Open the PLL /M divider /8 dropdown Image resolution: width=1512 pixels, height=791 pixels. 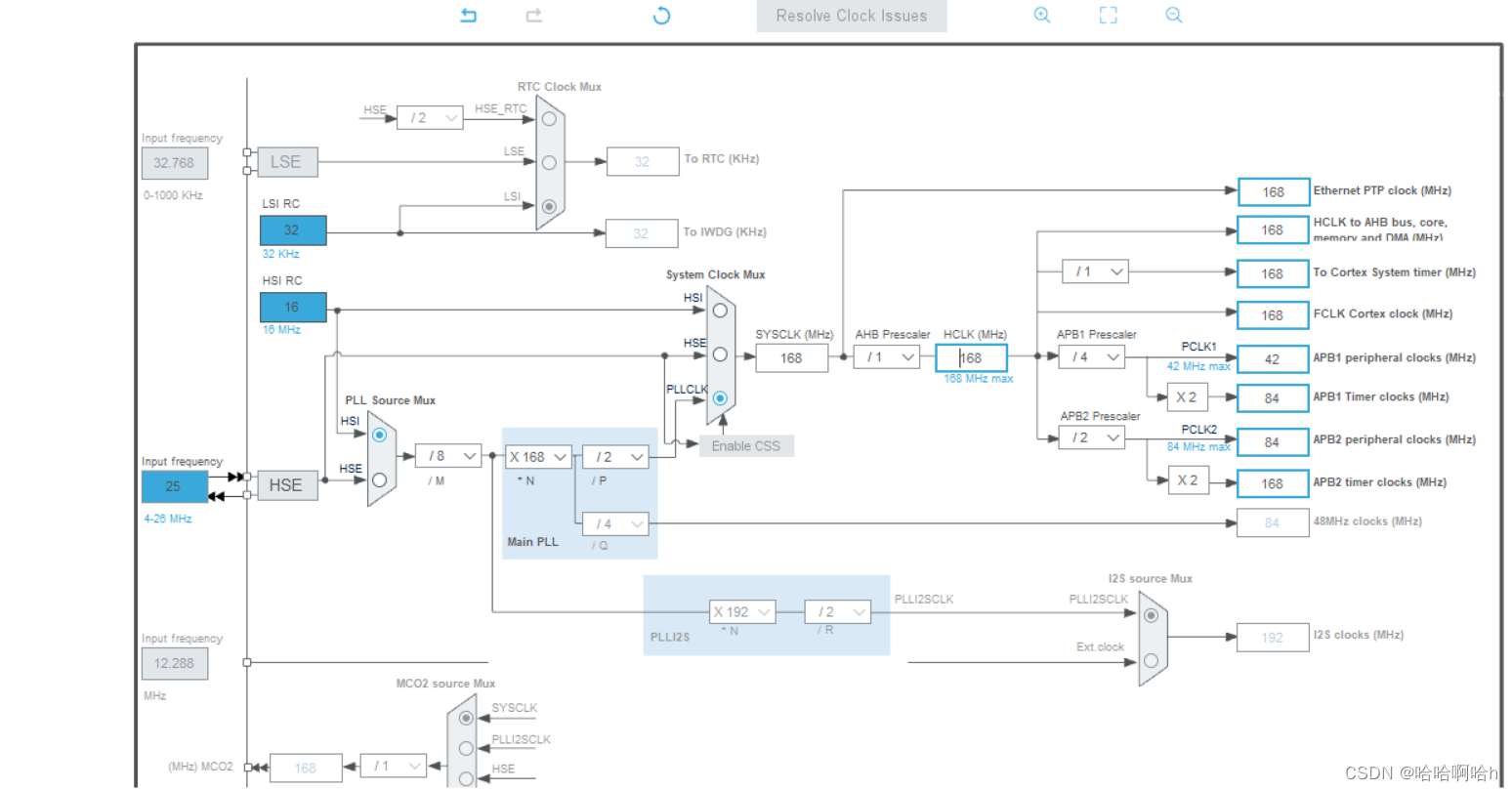pos(448,456)
